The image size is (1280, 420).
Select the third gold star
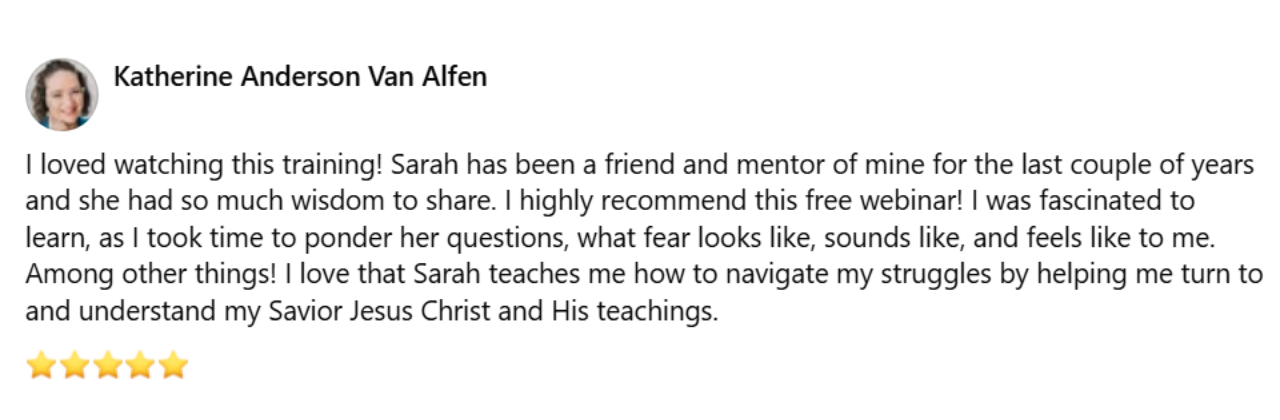pos(108,365)
